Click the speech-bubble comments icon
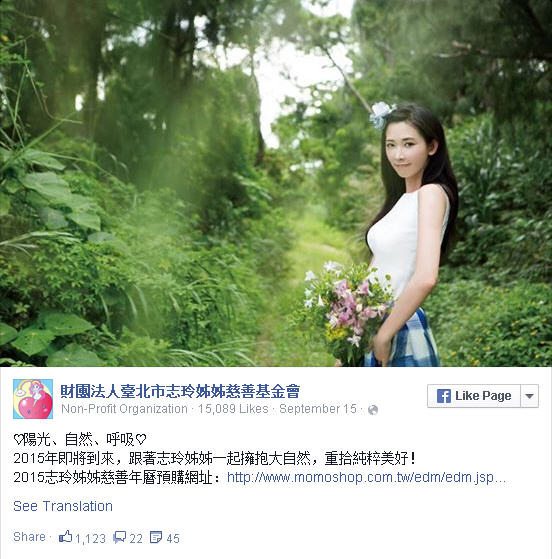Screen dimensions: 552x559 [119, 537]
